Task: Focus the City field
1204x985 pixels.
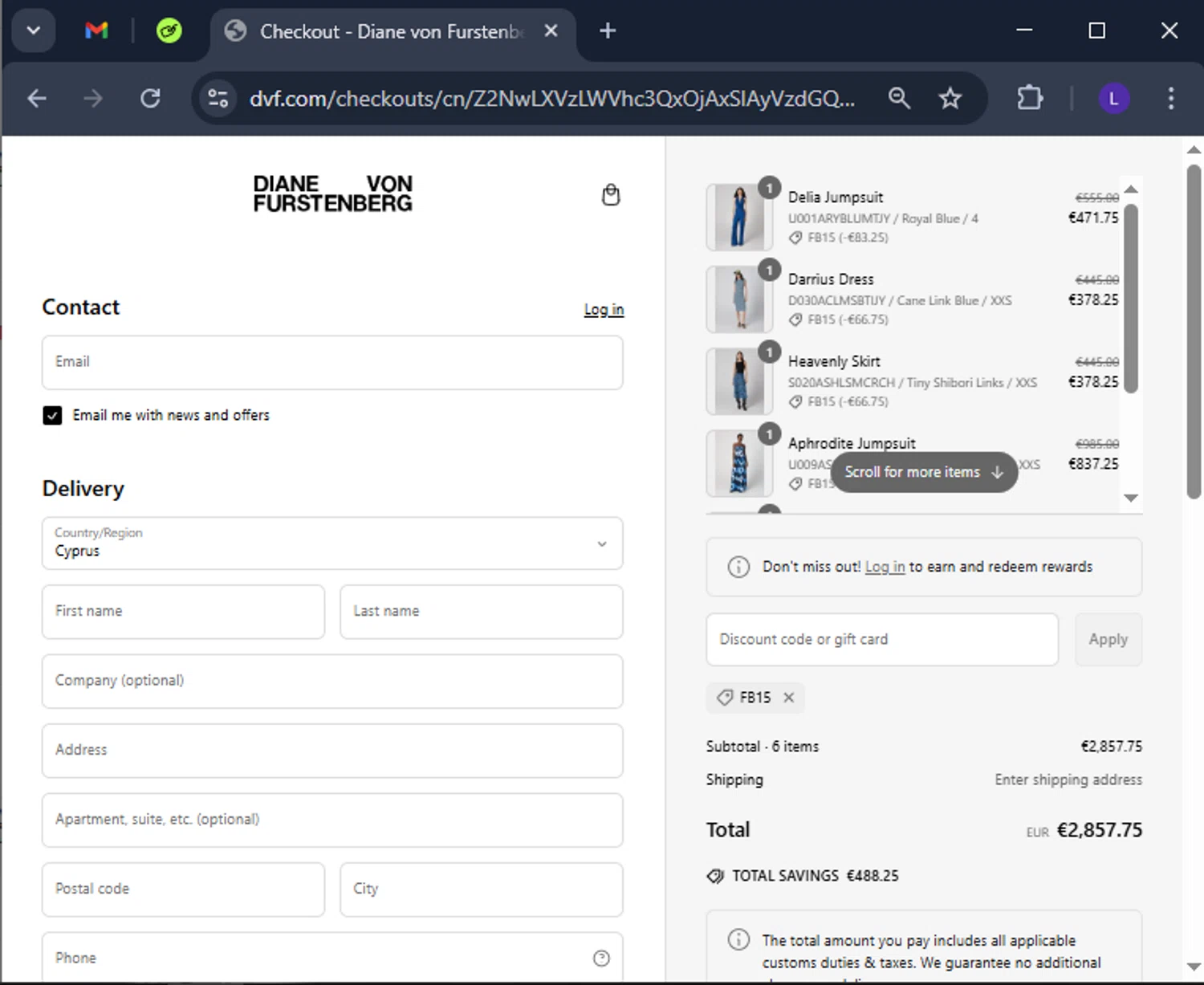Action: click(482, 889)
